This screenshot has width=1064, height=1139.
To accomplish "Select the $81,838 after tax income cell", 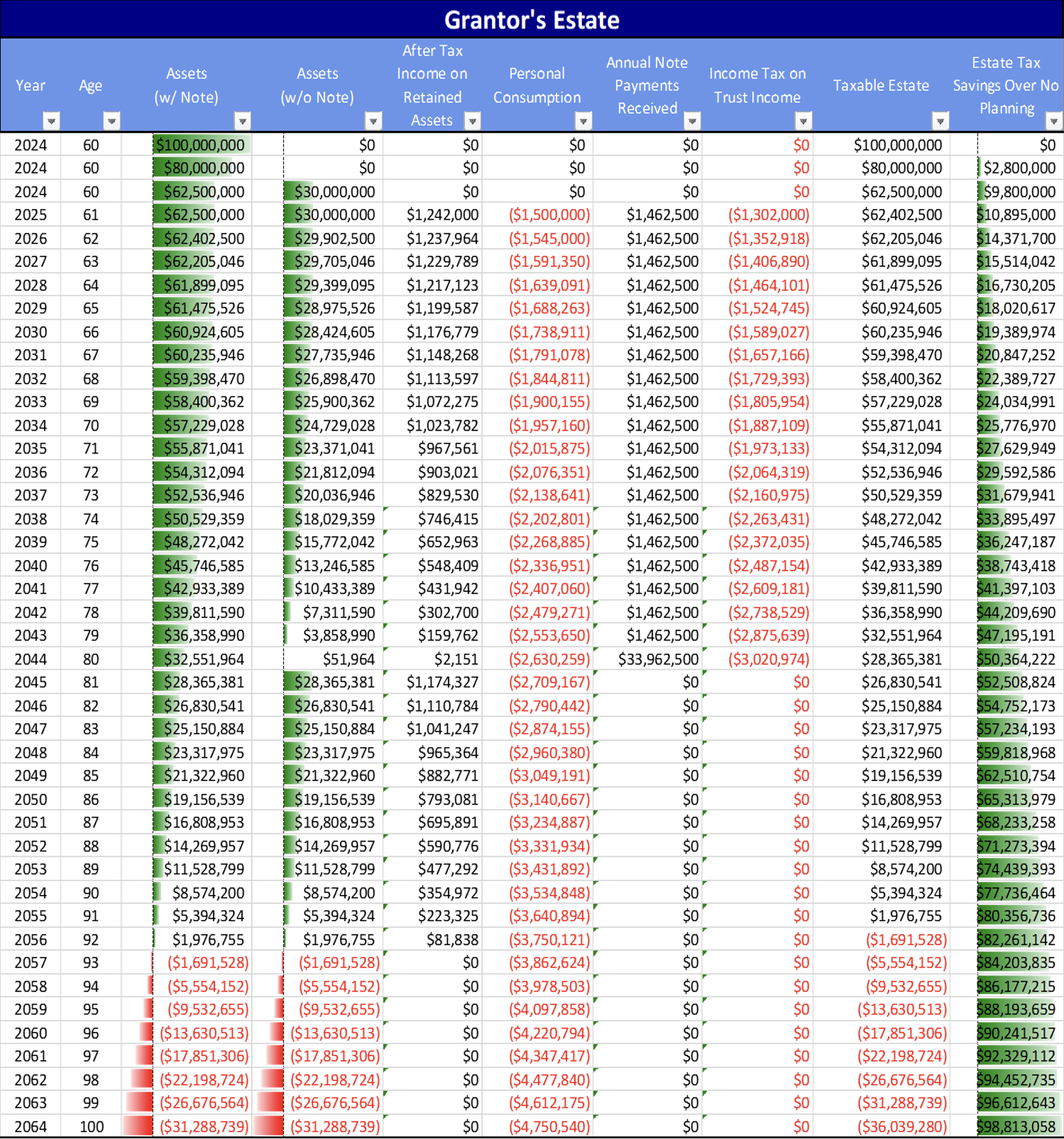I will (x=432, y=940).
